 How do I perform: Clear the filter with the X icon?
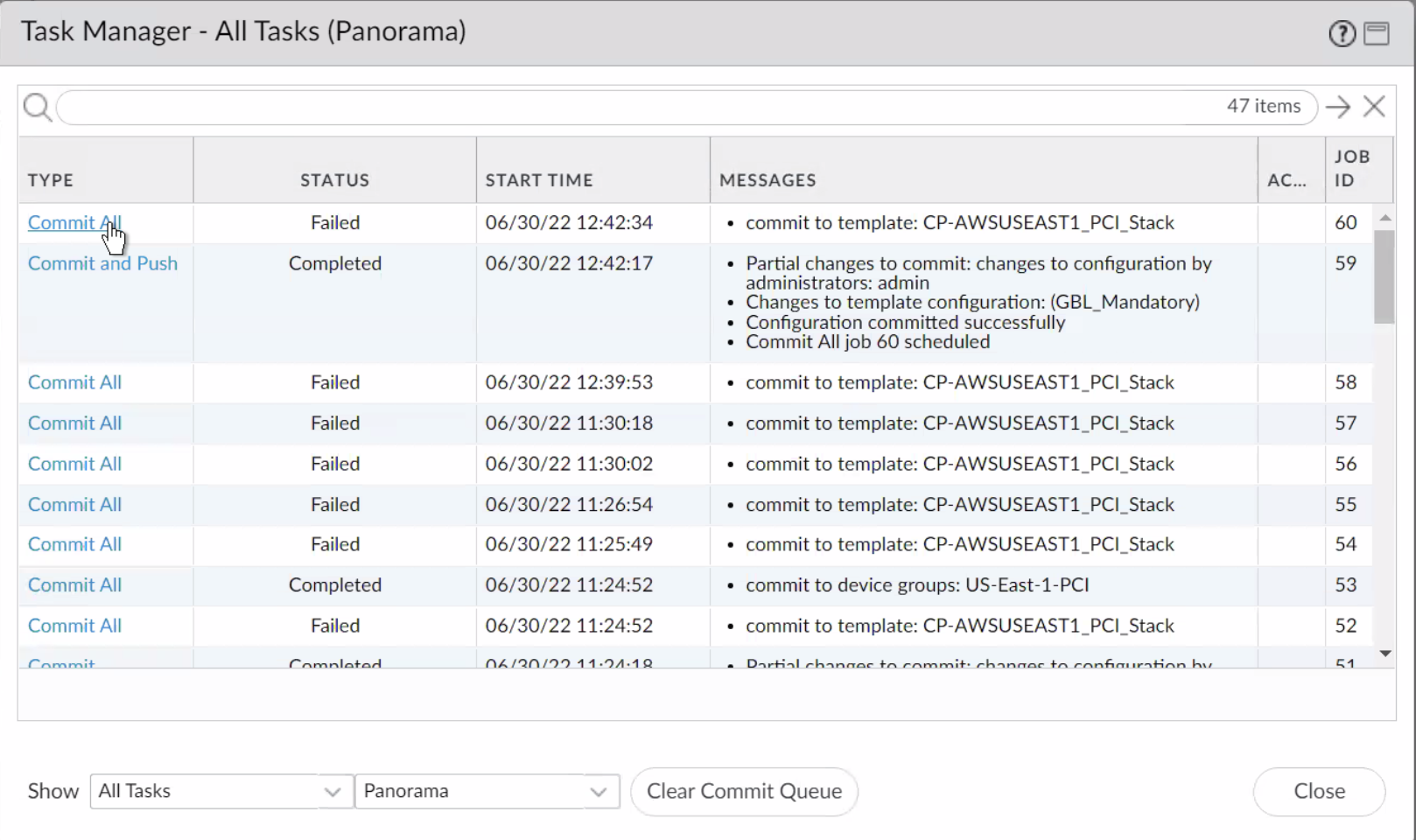click(x=1374, y=107)
